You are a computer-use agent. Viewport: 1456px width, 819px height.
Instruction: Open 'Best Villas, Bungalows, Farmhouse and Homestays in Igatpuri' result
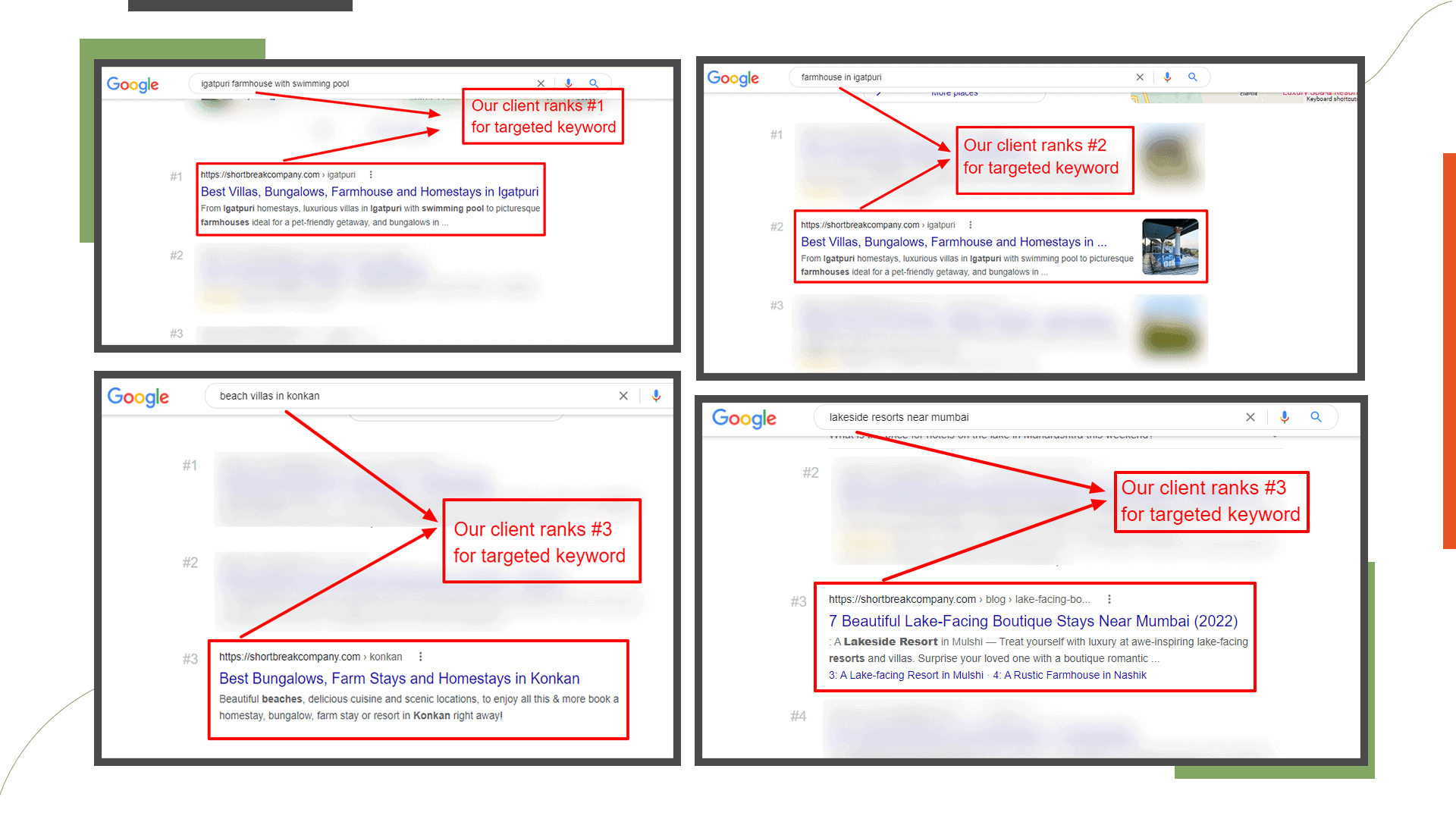coord(369,192)
